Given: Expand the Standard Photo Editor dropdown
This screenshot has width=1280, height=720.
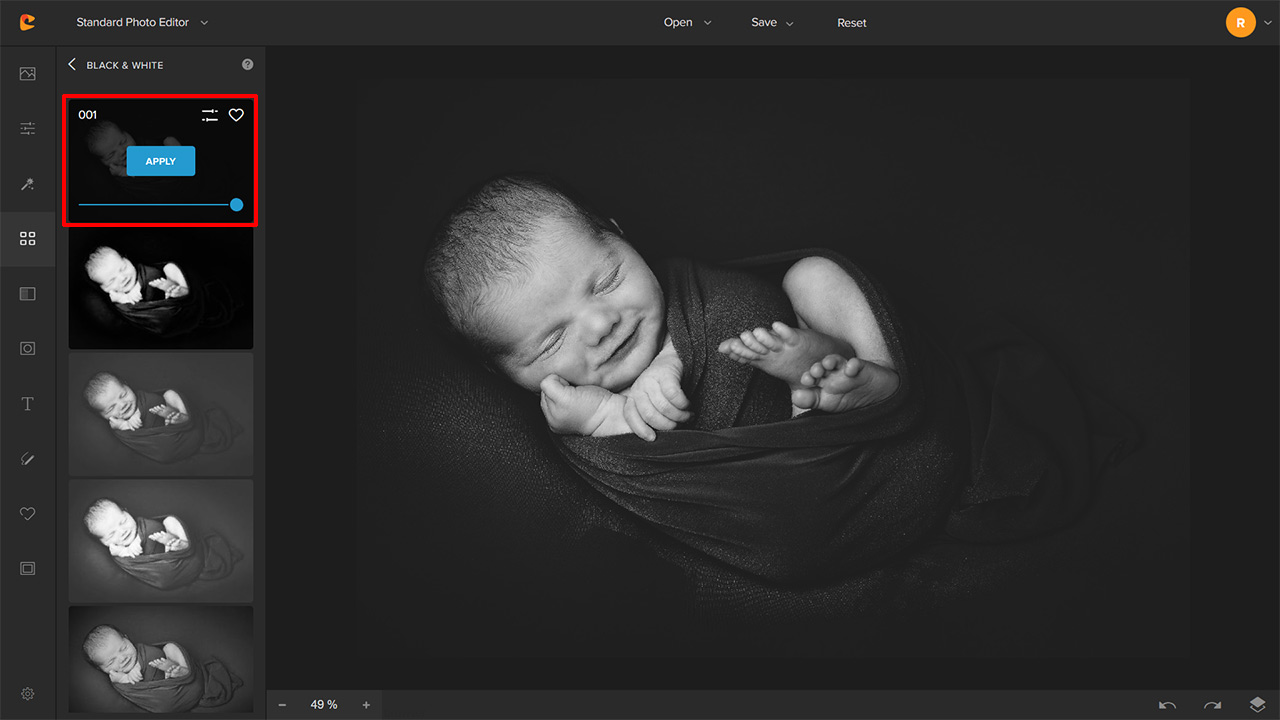Looking at the screenshot, I should click(x=142, y=22).
